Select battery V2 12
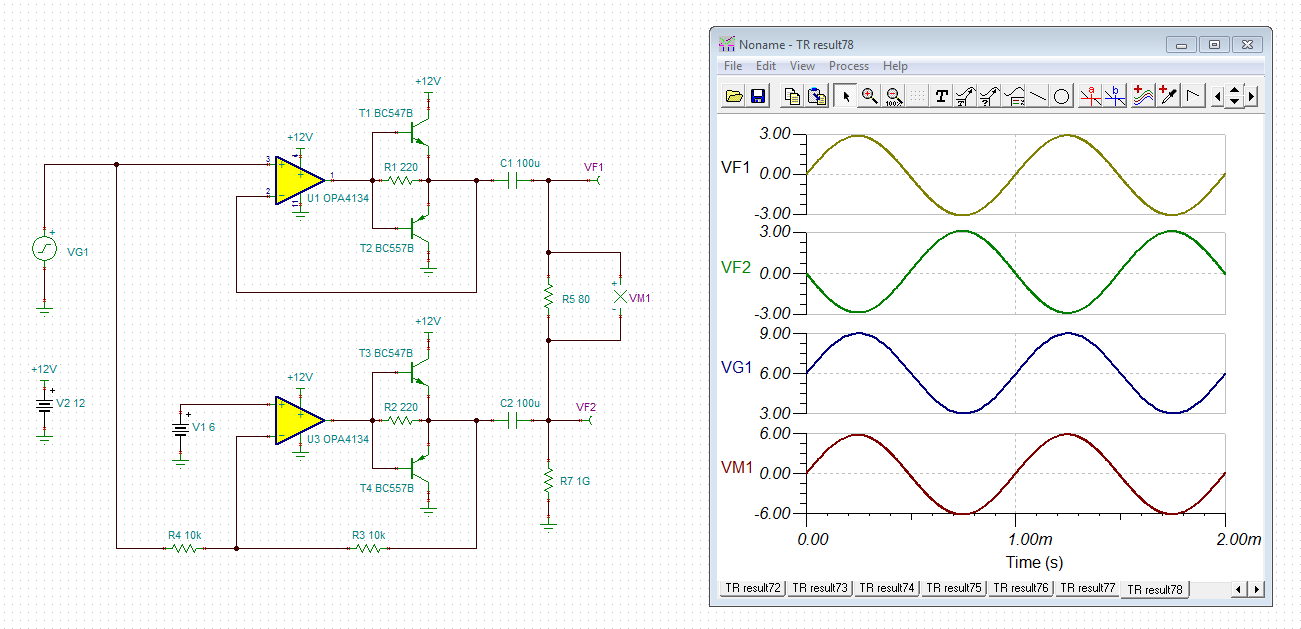The image size is (1301, 629). (x=44, y=404)
